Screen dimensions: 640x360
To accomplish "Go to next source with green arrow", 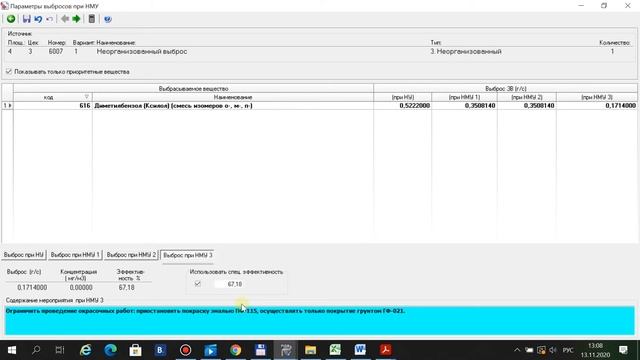I will pos(76,19).
